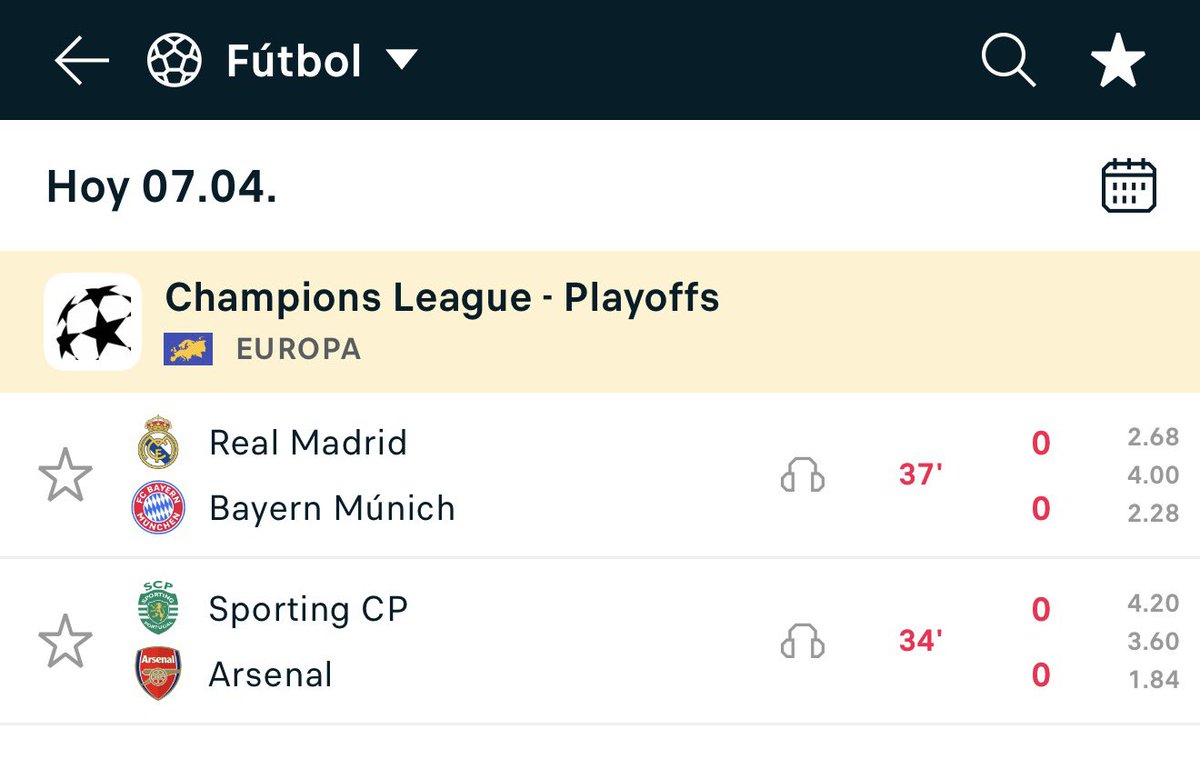Click the soccer ball sport icon
Viewport: 1200px width, 759px height.
coord(174,61)
